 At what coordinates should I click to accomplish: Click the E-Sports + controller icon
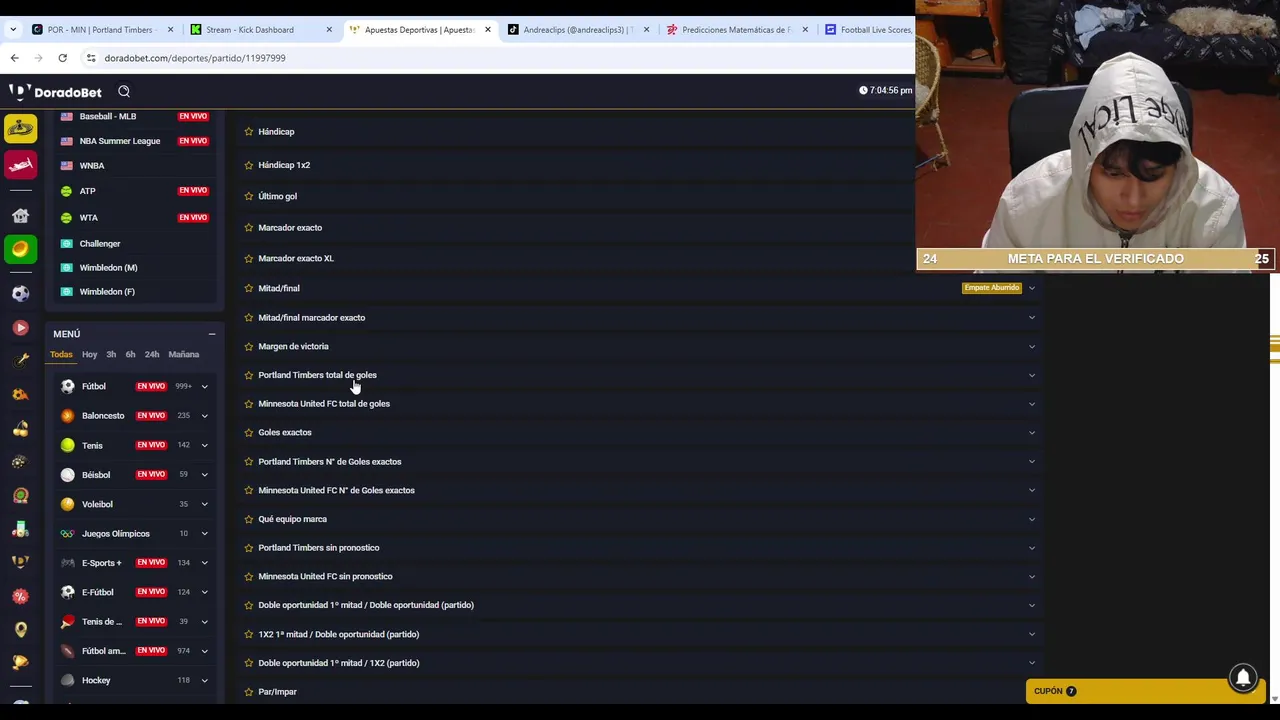(x=67, y=563)
